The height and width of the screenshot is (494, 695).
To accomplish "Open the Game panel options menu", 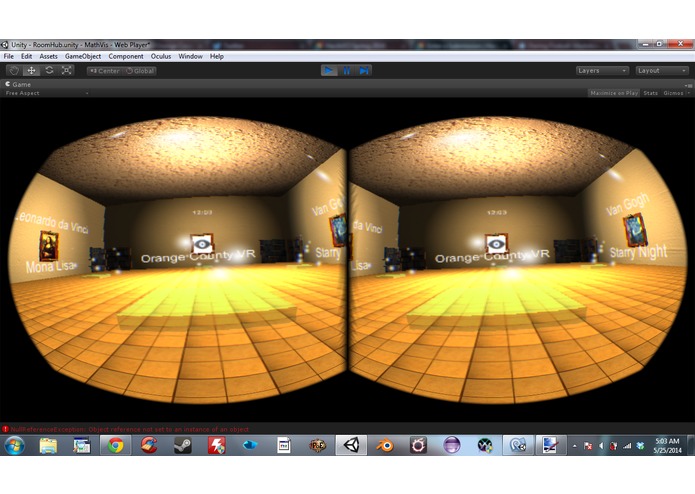I will (688, 86).
